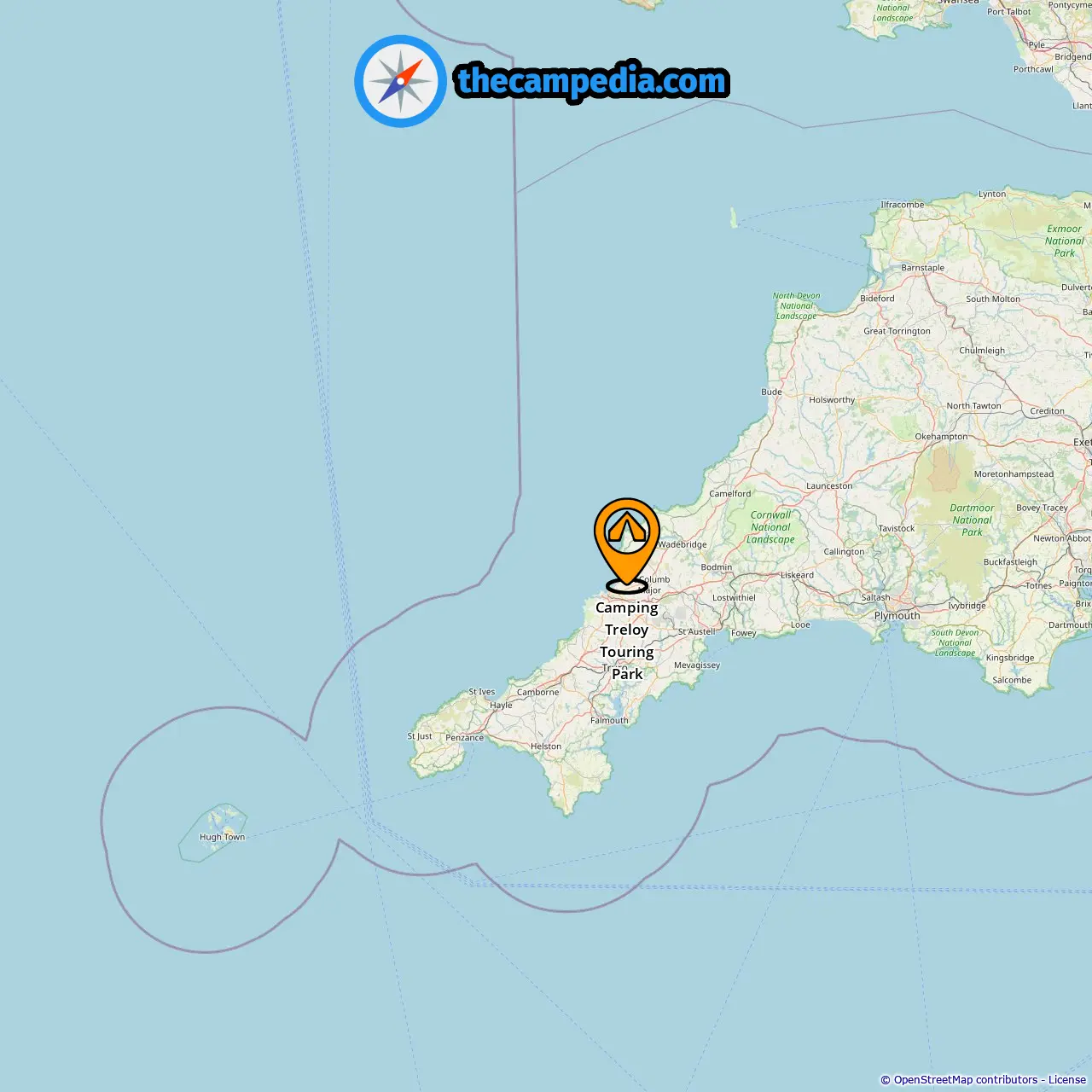Click the Penzance town label
The width and height of the screenshot is (1092, 1092).
coord(464,738)
